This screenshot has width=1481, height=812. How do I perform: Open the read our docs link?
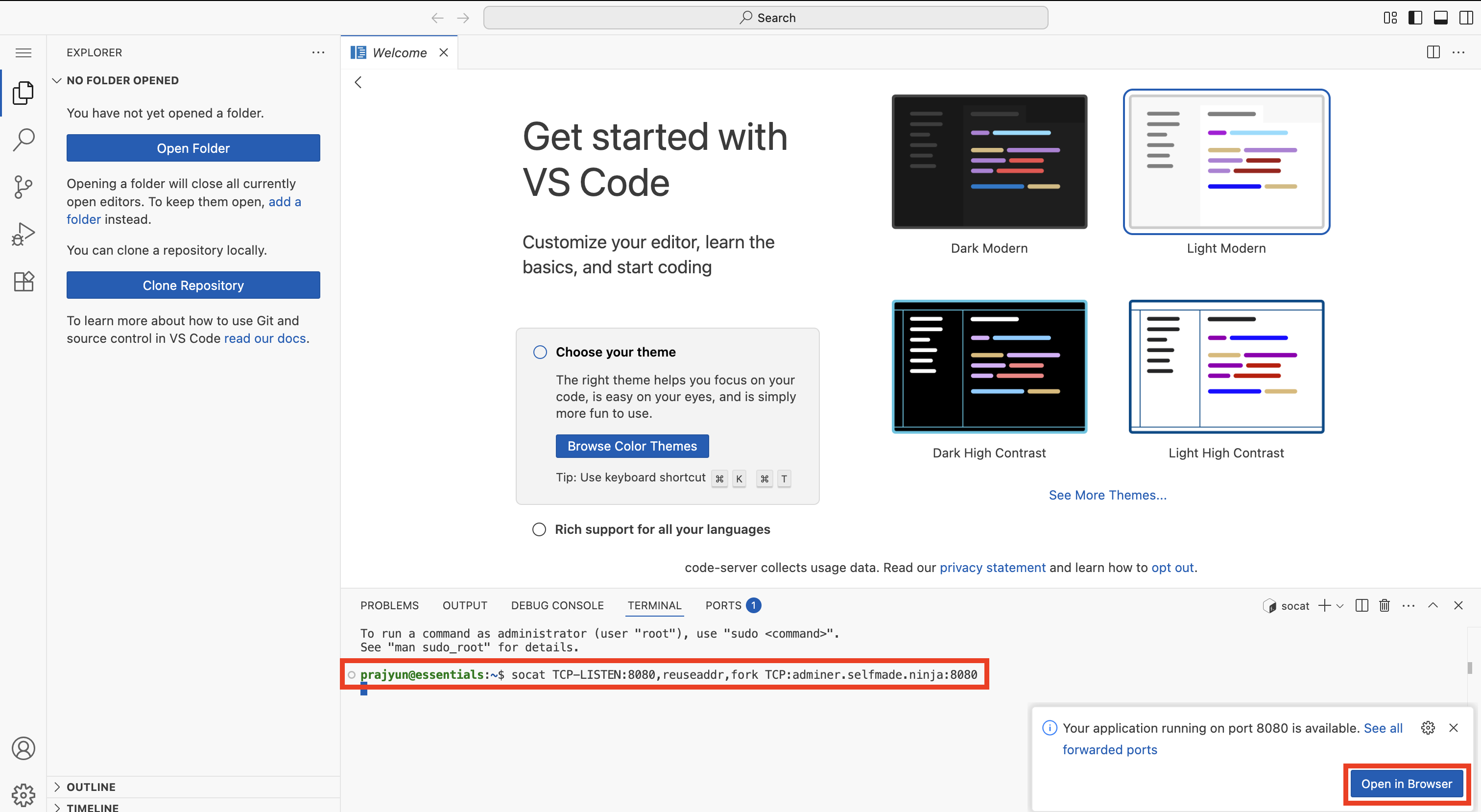(x=265, y=339)
